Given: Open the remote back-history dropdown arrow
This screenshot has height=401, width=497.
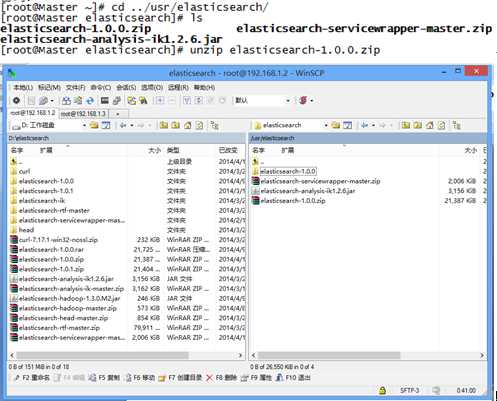Looking at the screenshot, I should pos(374,126).
